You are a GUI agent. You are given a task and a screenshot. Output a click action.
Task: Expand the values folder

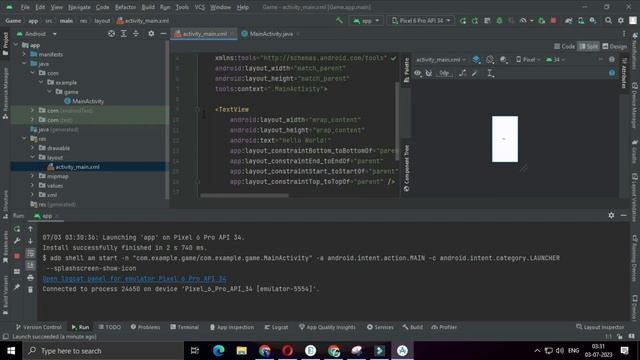tap(32, 185)
